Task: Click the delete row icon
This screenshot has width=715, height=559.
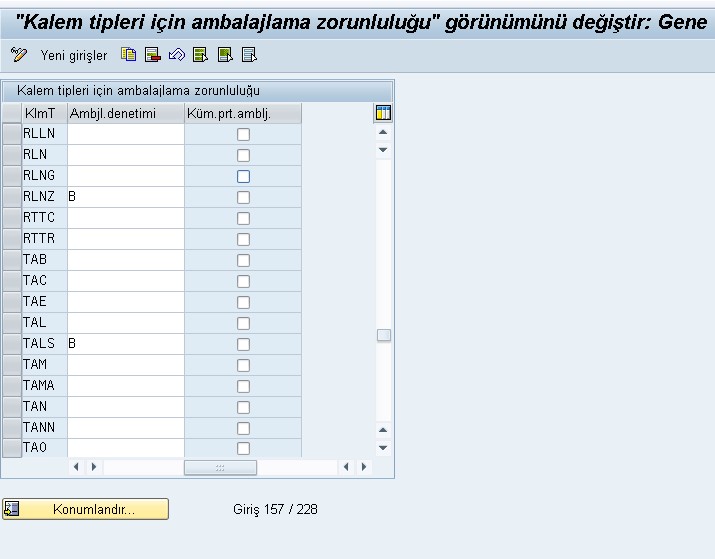Action: (x=153, y=55)
